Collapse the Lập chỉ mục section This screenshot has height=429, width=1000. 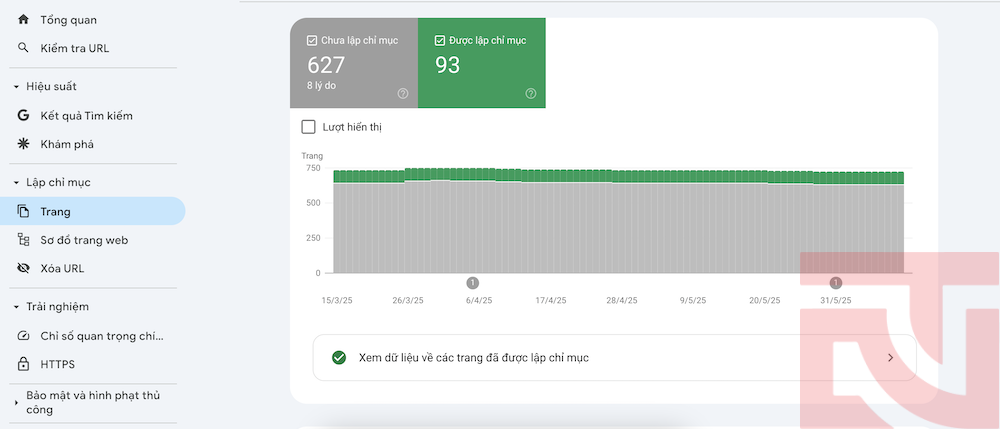(17, 183)
